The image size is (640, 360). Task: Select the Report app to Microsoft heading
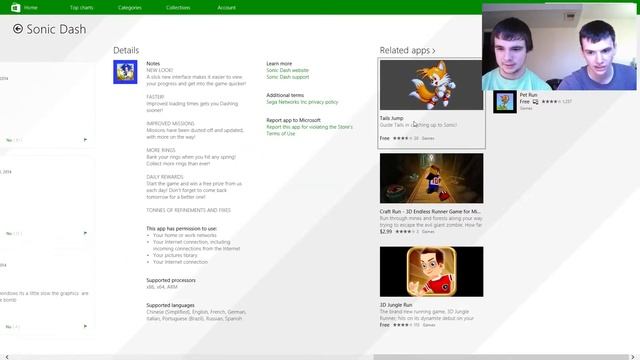[x=293, y=120]
